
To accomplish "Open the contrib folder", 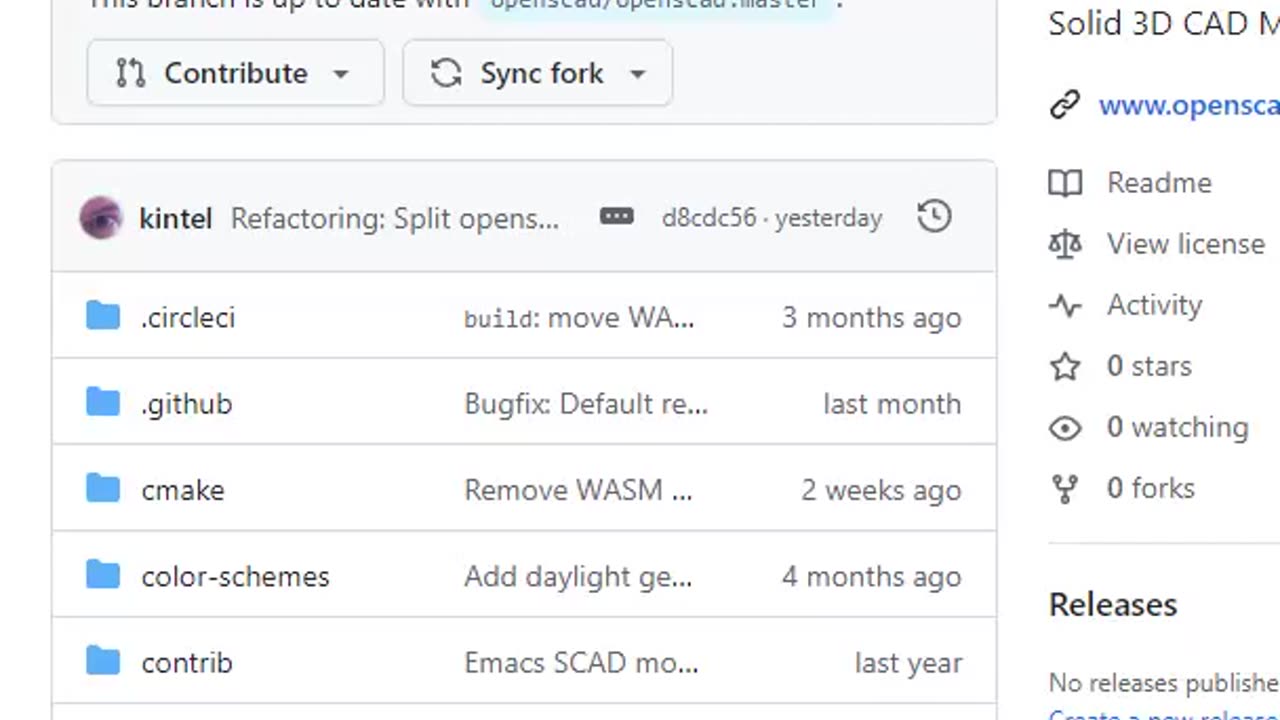I will point(187,663).
